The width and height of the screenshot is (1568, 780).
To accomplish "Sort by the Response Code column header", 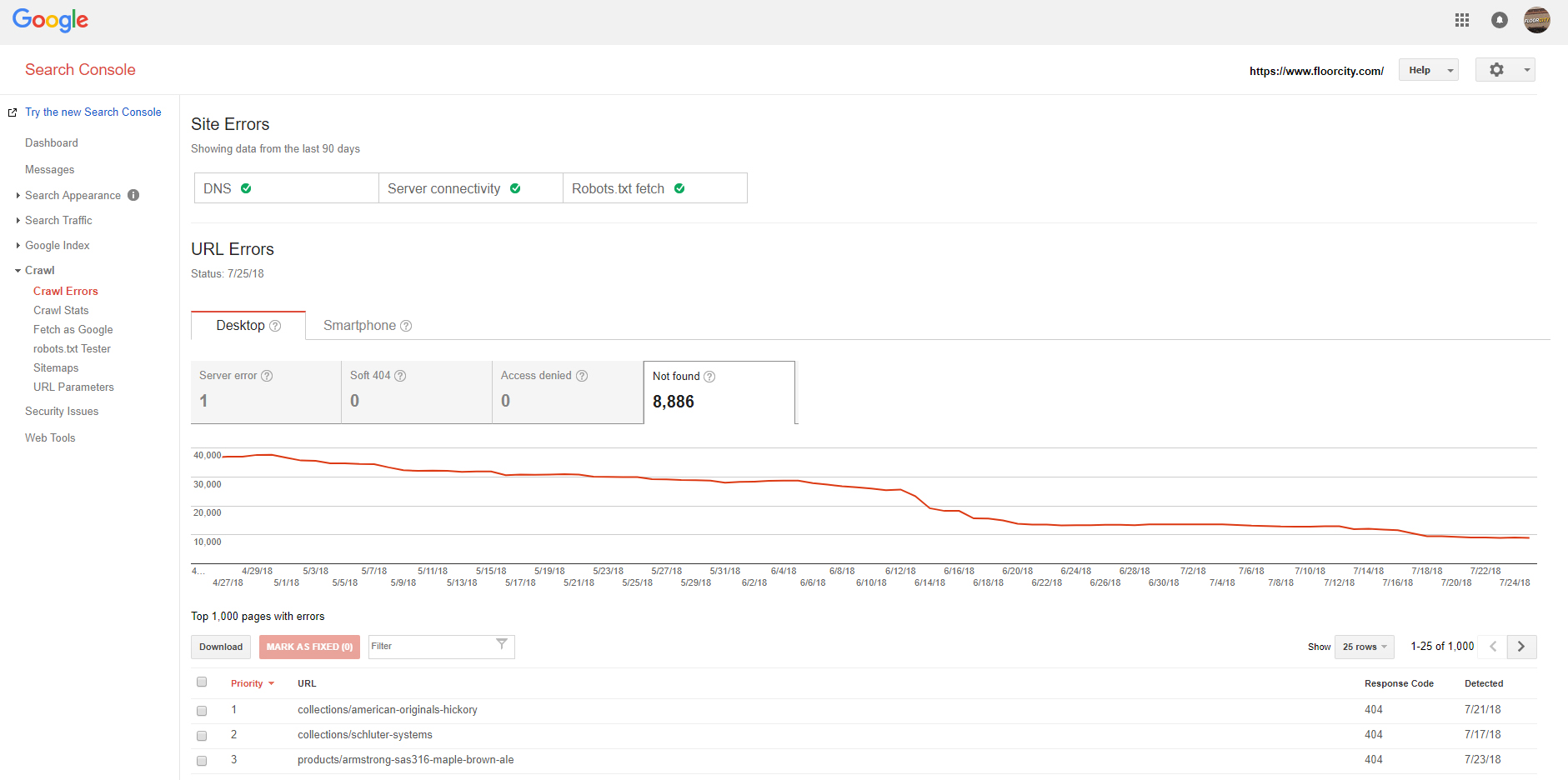I will (x=1399, y=683).
